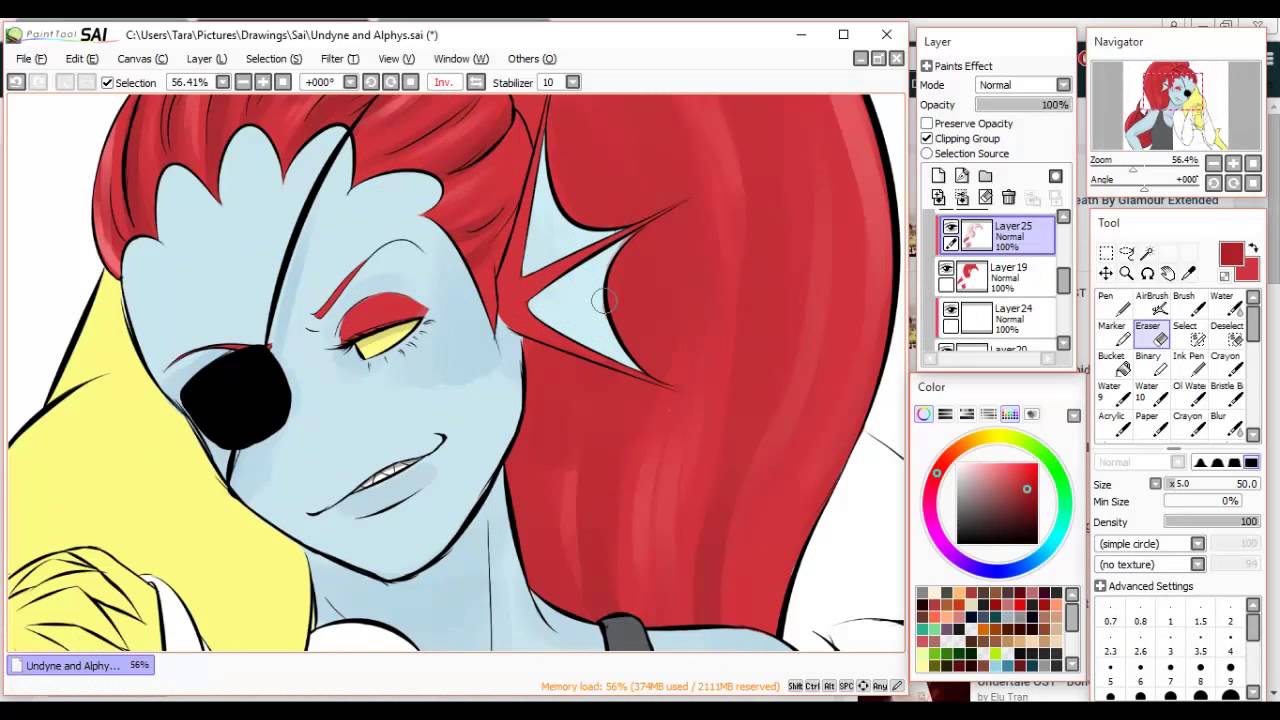The height and width of the screenshot is (720, 1280).
Task: Toggle the Selection display checkbox
Action: pos(107,83)
